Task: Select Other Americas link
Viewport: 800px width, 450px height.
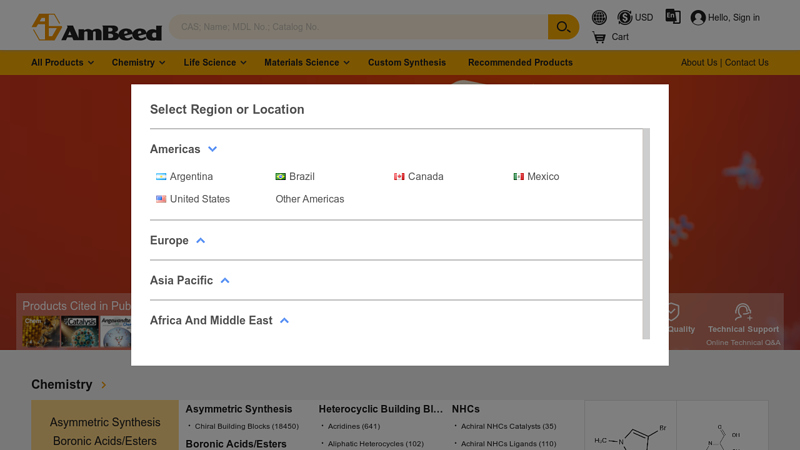Action: tap(310, 199)
